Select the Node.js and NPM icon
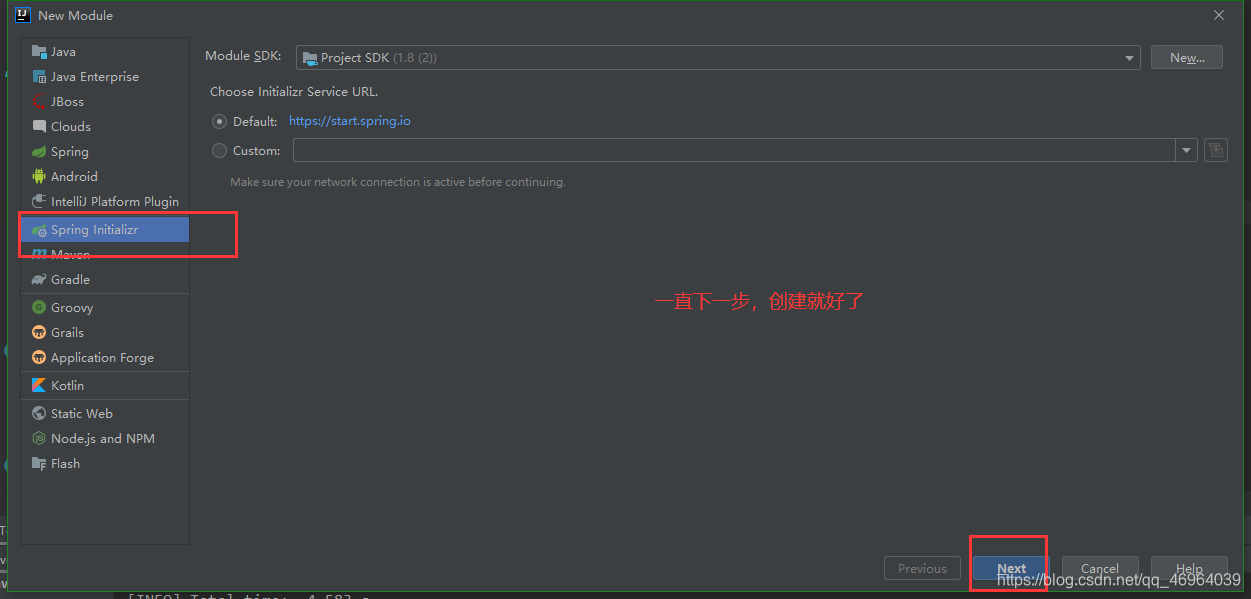The height and width of the screenshot is (599, 1251). tap(39, 439)
